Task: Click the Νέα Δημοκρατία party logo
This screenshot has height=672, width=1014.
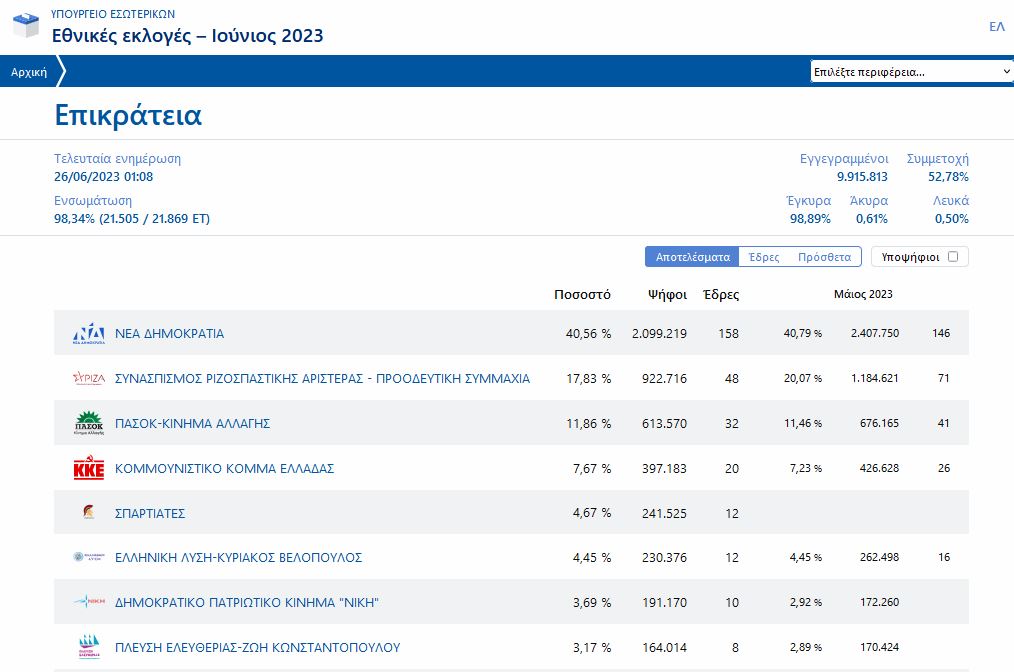Action: click(89, 334)
